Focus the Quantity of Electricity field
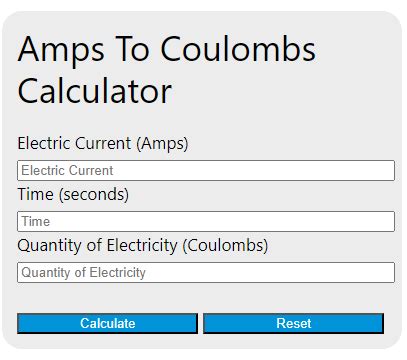Image resolution: width=407 pixels, height=360 pixels. pos(206,273)
